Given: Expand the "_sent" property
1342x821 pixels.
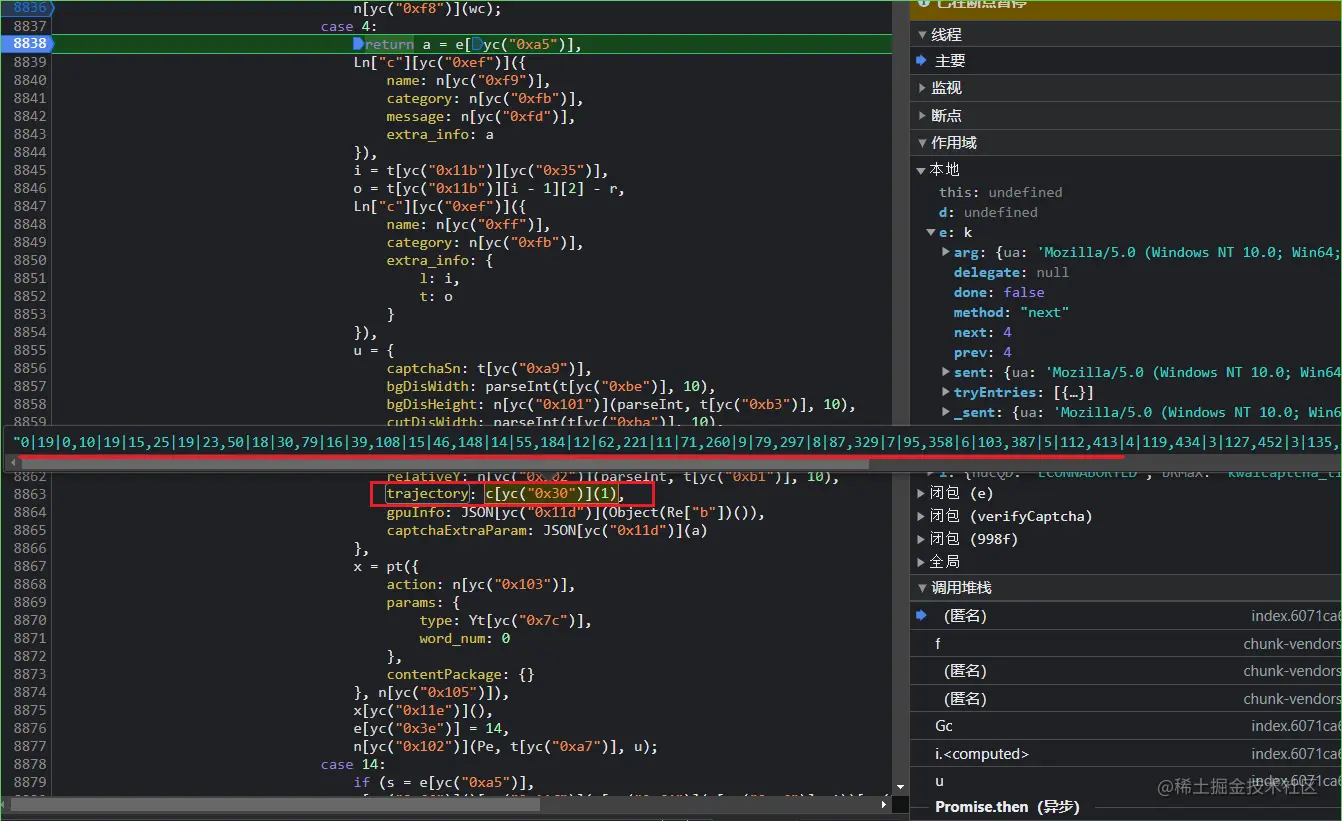Looking at the screenshot, I should tap(946, 412).
